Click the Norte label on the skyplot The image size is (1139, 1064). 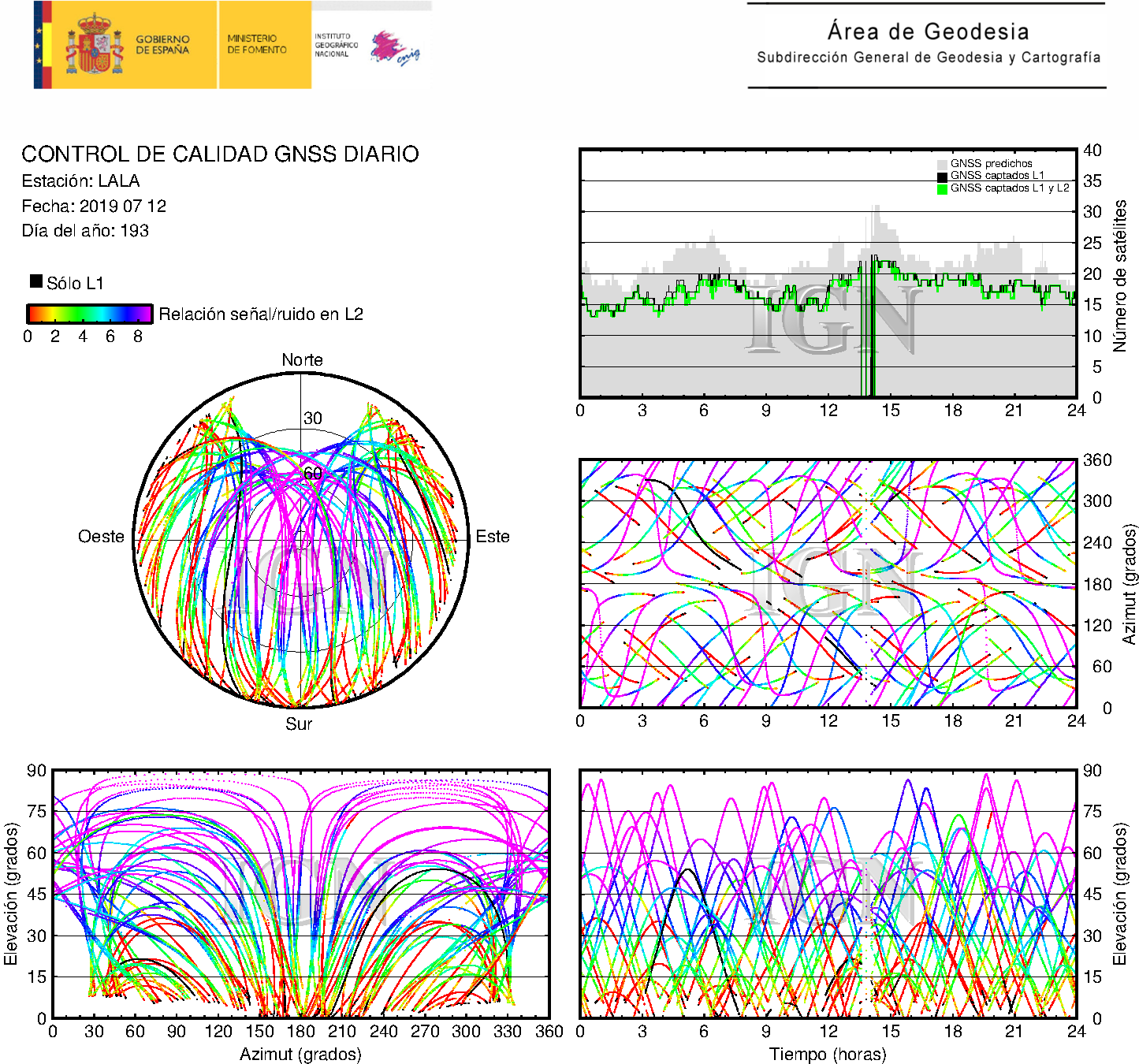point(302,360)
